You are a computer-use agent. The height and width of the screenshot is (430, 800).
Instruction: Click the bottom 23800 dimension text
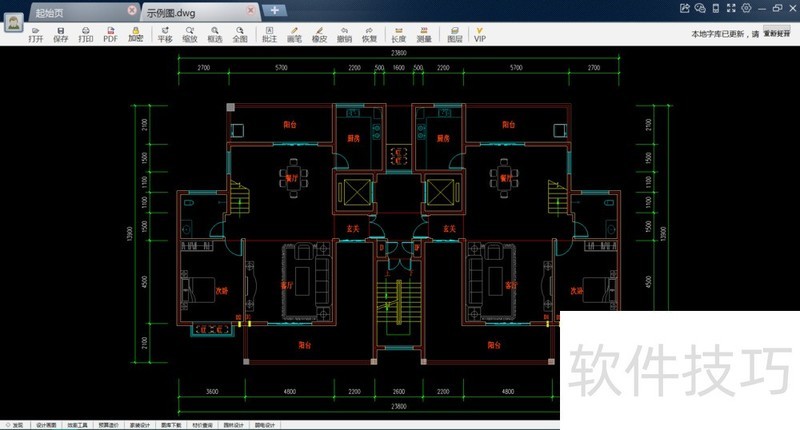pyautogui.click(x=398, y=407)
